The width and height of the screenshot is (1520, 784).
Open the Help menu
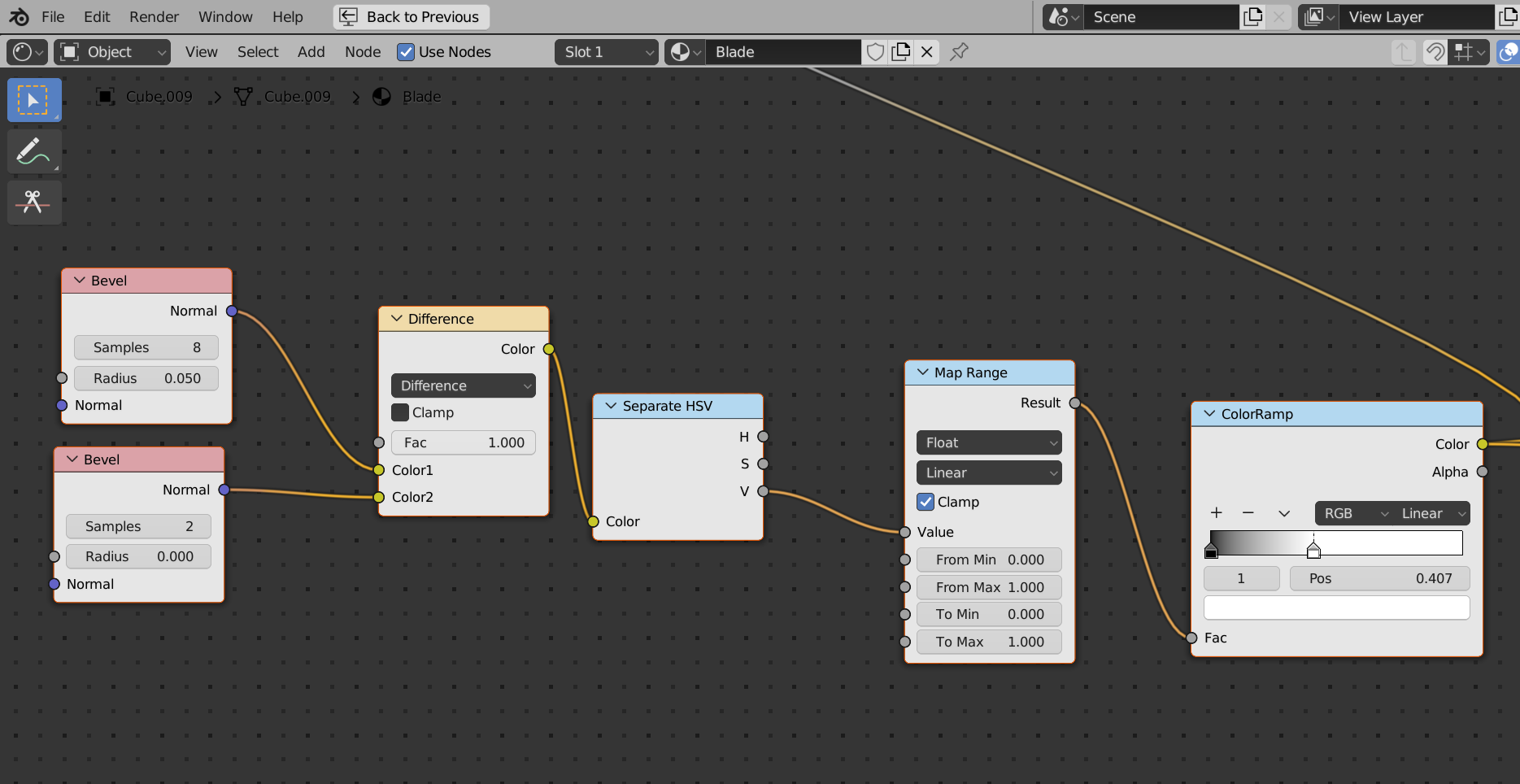tap(287, 17)
